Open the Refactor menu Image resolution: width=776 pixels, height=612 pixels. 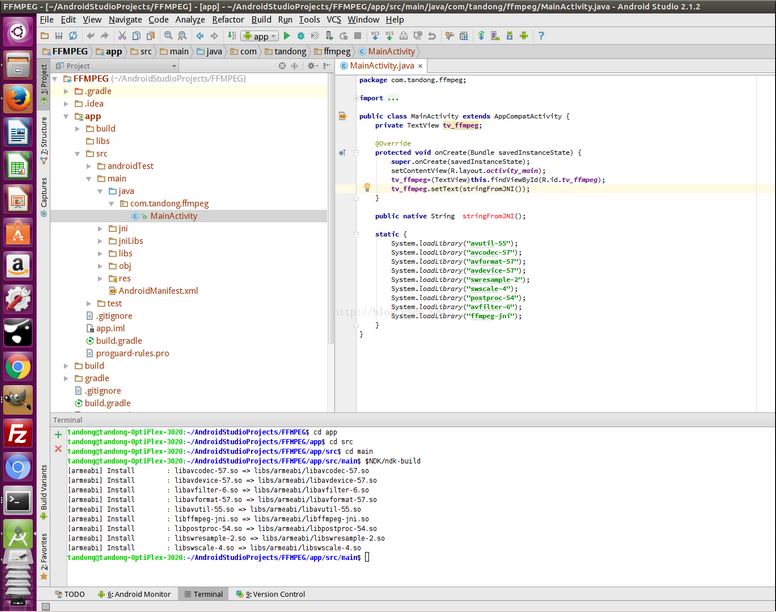[x=228, y=20]
